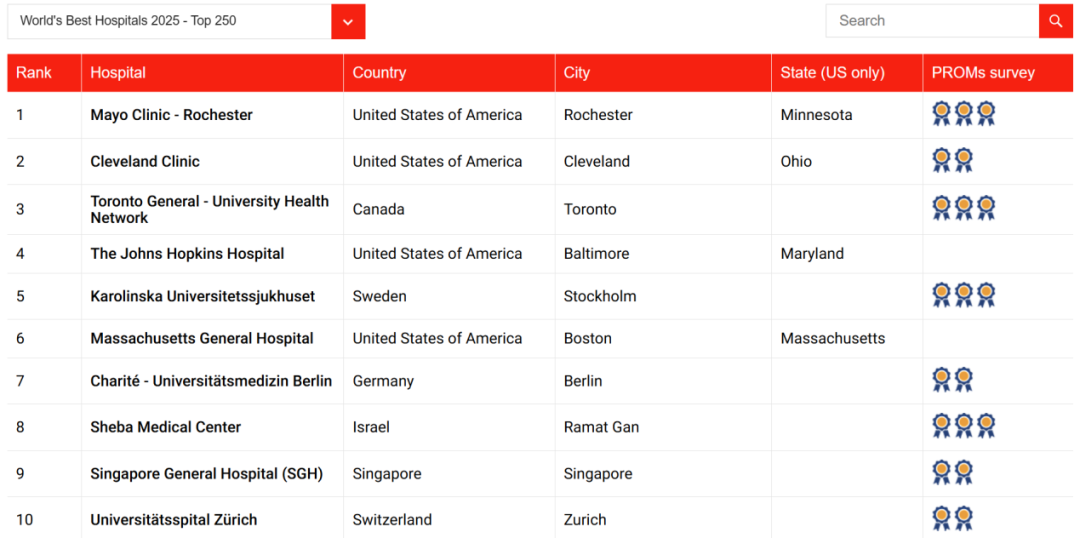The image size is (1080, 538).
Task: Open Mayo Clinic - Rochester entry
Action: 171,115
